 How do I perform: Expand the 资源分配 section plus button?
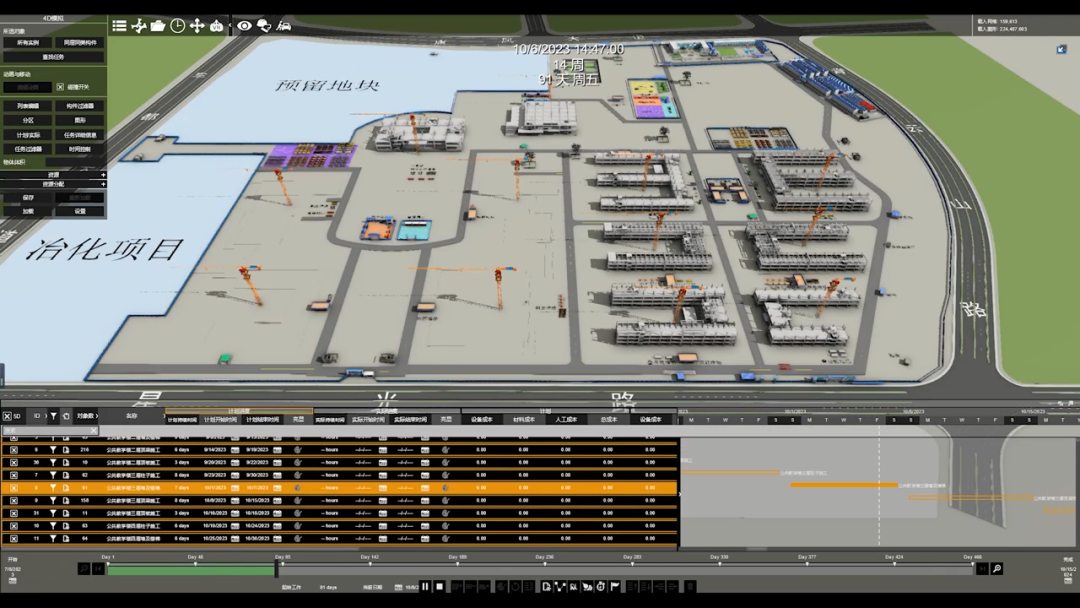click(x=102, y=184)
